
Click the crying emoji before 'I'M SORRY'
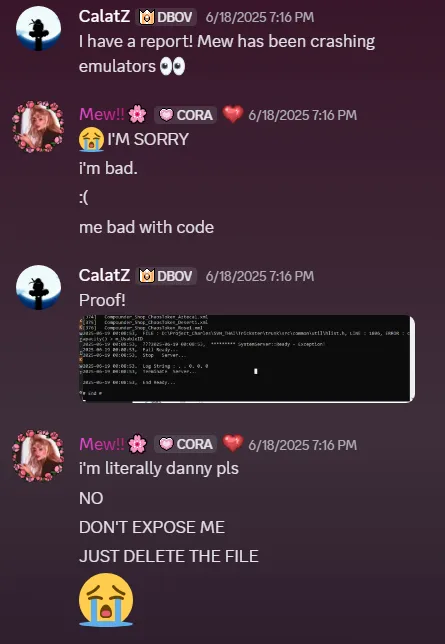click(x=91, y=139)
